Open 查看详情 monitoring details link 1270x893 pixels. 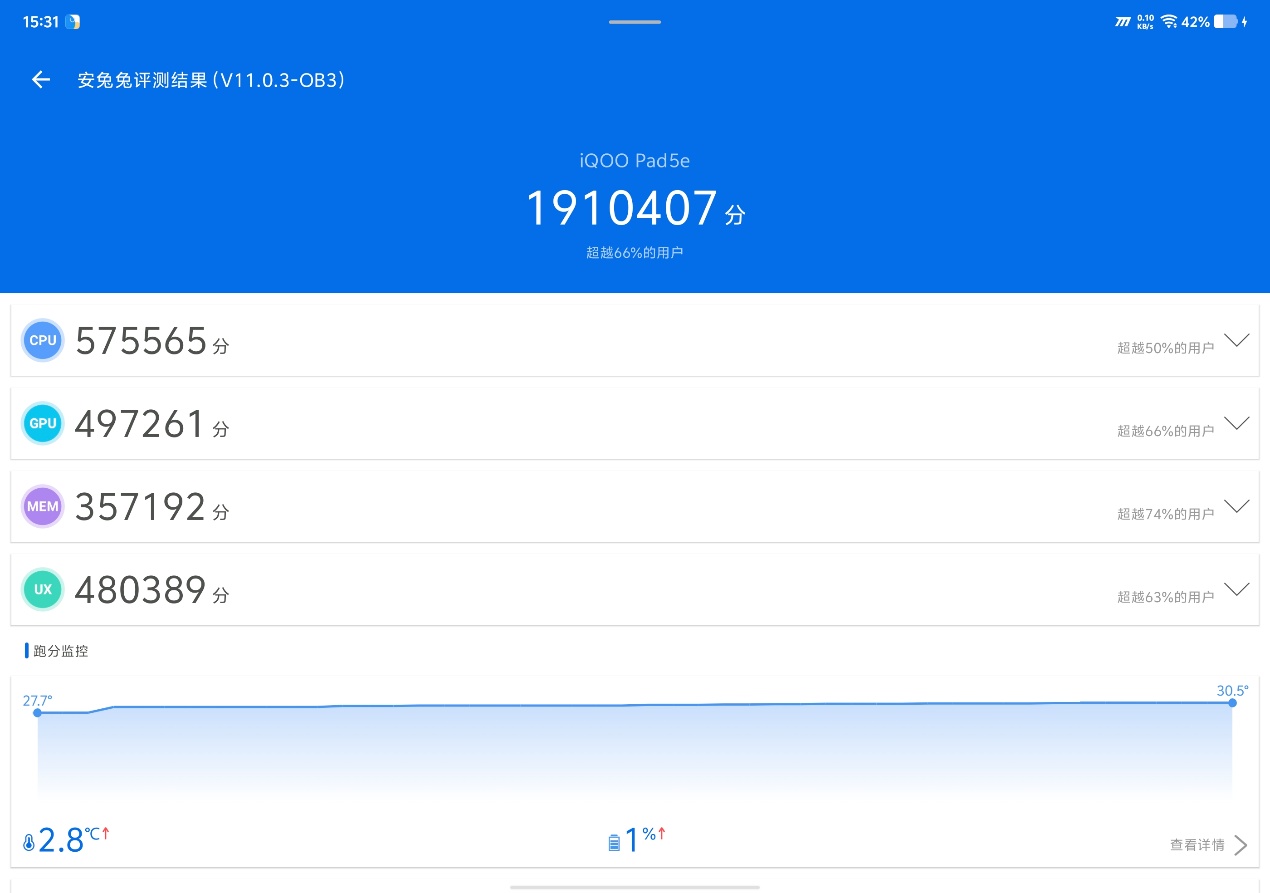click(x=1208, y=845)
